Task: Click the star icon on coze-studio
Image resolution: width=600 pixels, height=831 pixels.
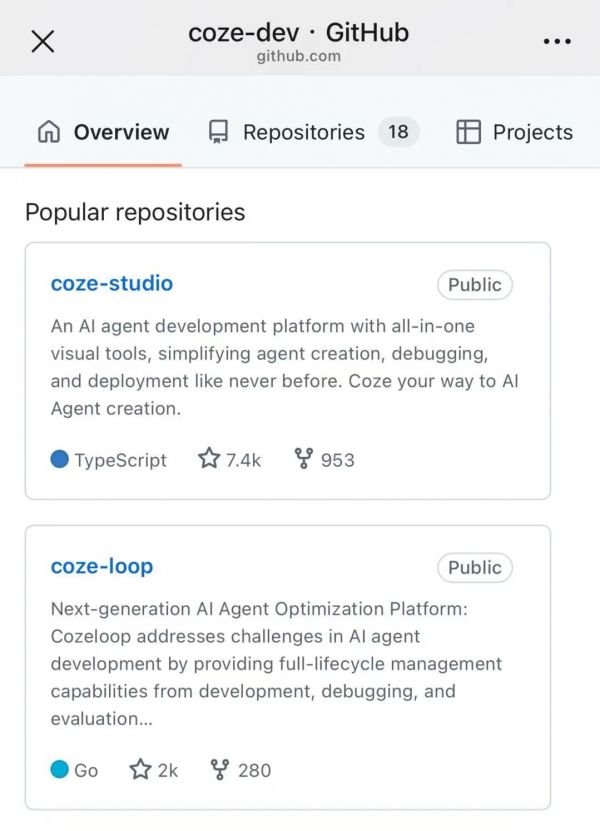Action: pyautogui.click(x=208, y=459)
